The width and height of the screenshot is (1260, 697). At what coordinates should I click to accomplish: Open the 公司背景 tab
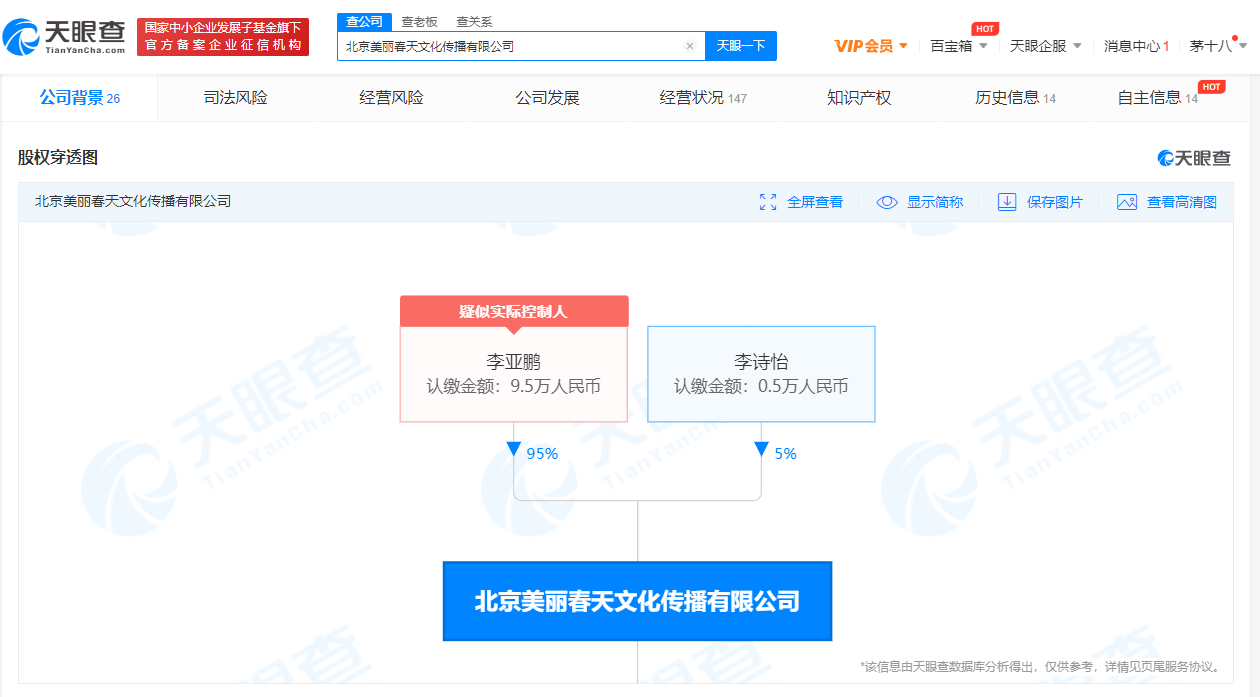pyautogui.click(x=80, y=98)
